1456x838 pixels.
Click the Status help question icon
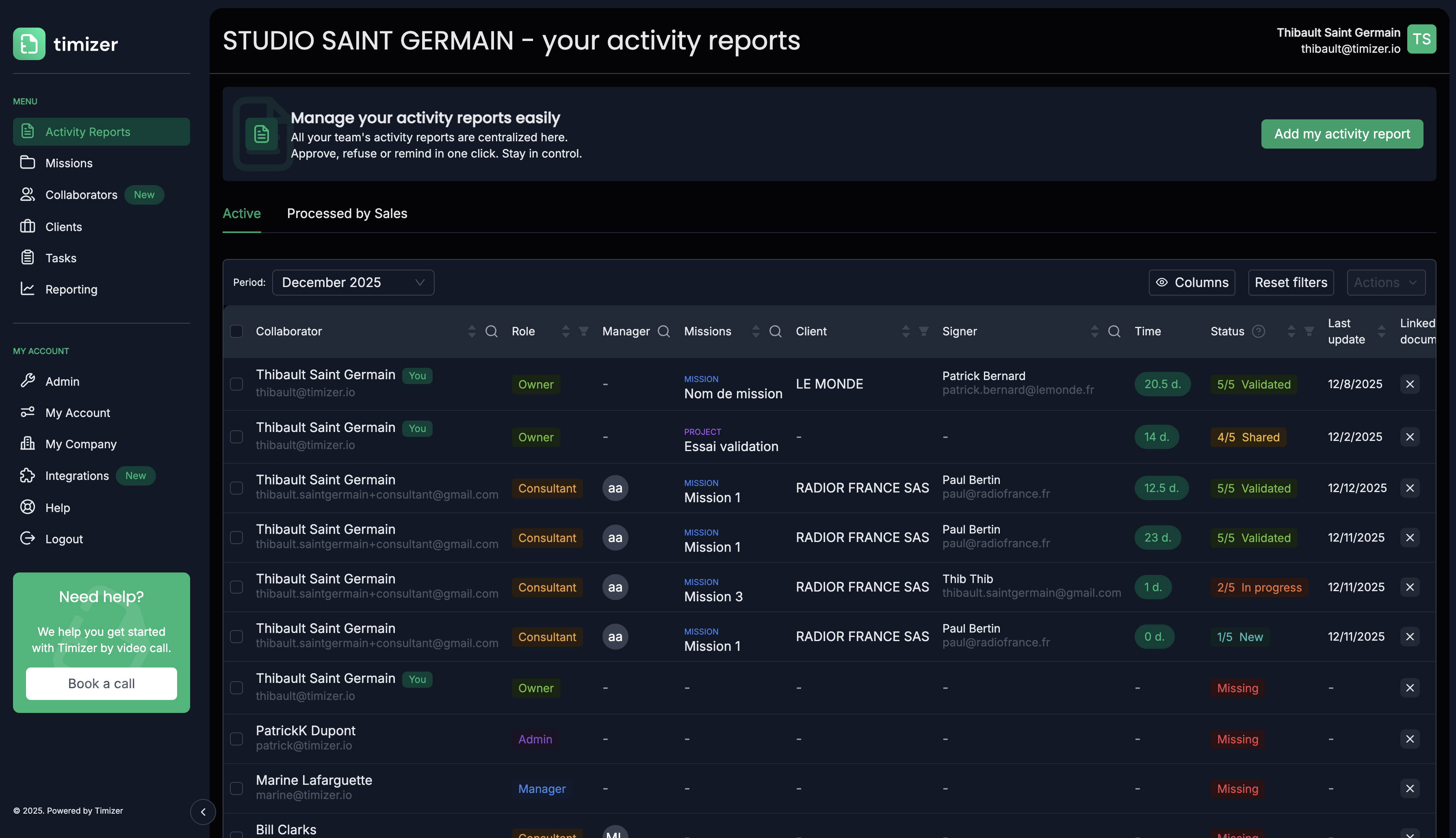click(1259, 331)
